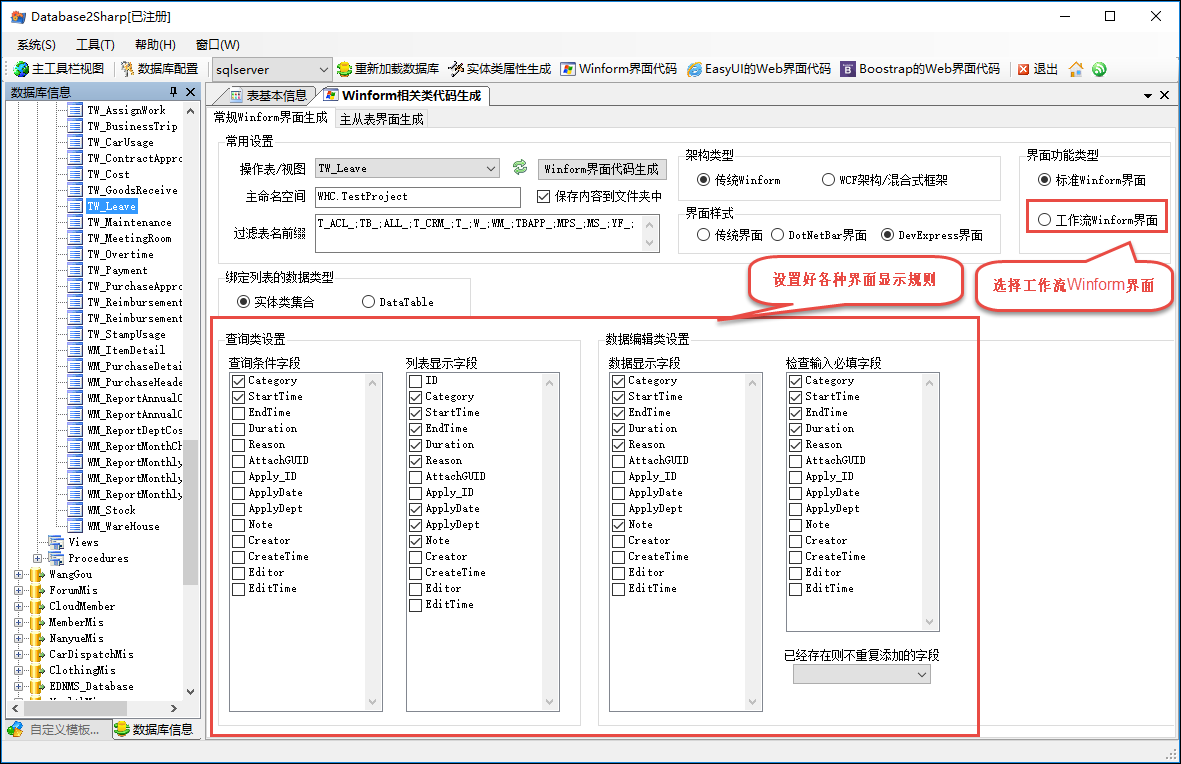Select DotNetBar界面 style radio button
The image size is (1181, 764).
(x=777, y=235)
